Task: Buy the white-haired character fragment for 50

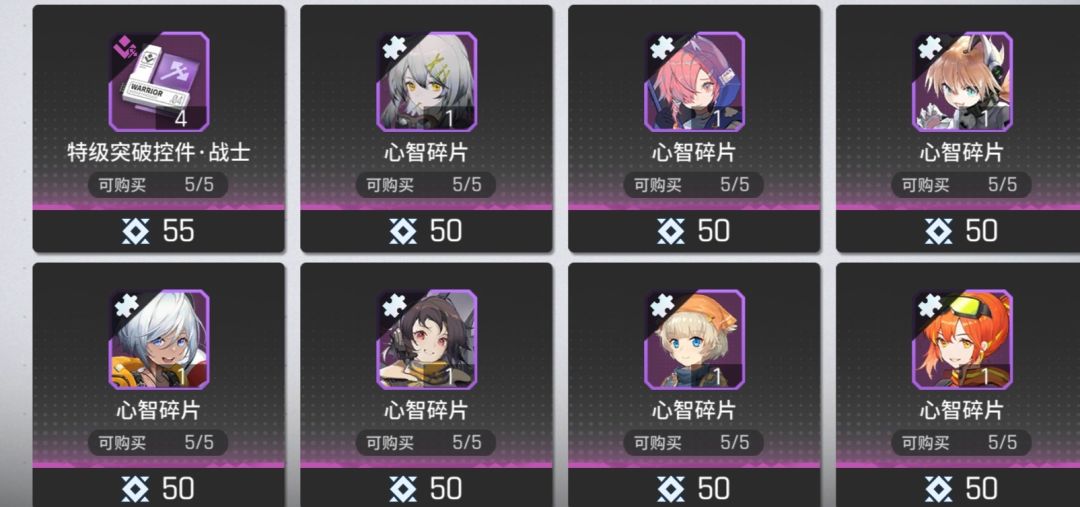Action: 158,488
